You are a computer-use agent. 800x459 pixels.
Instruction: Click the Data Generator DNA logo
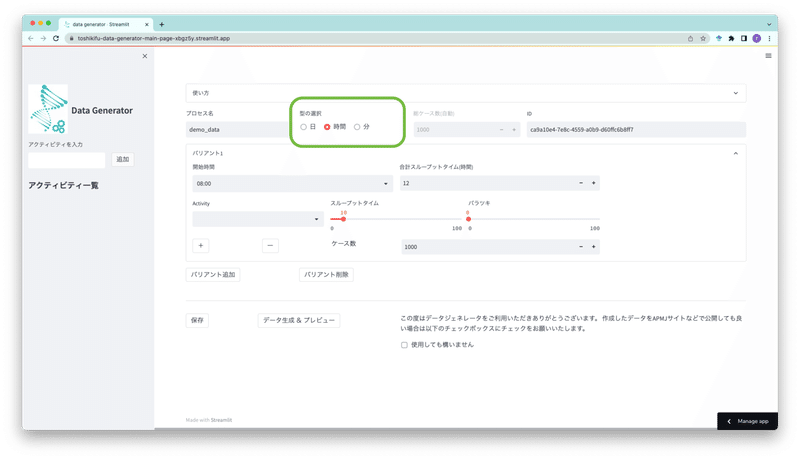[x=48, y=109]
